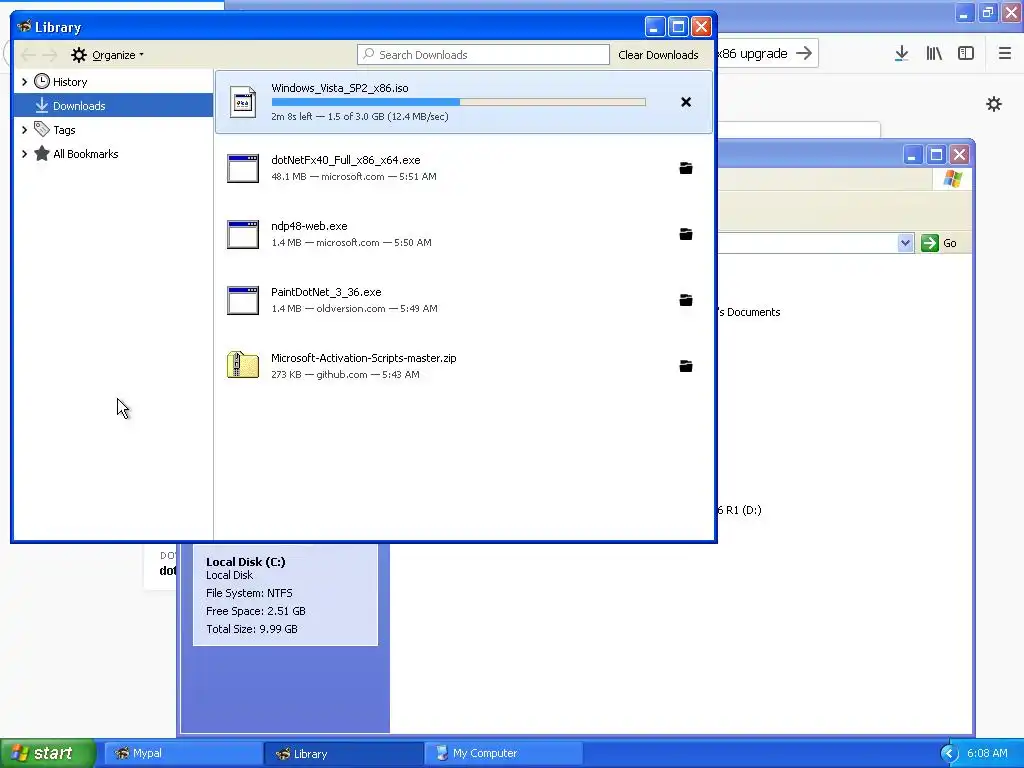Click the Windows_Vista_SP2_x86.iso file name
Viewport: 1024px width, 768px height.
pyautogui.click(x=340, y=88)
